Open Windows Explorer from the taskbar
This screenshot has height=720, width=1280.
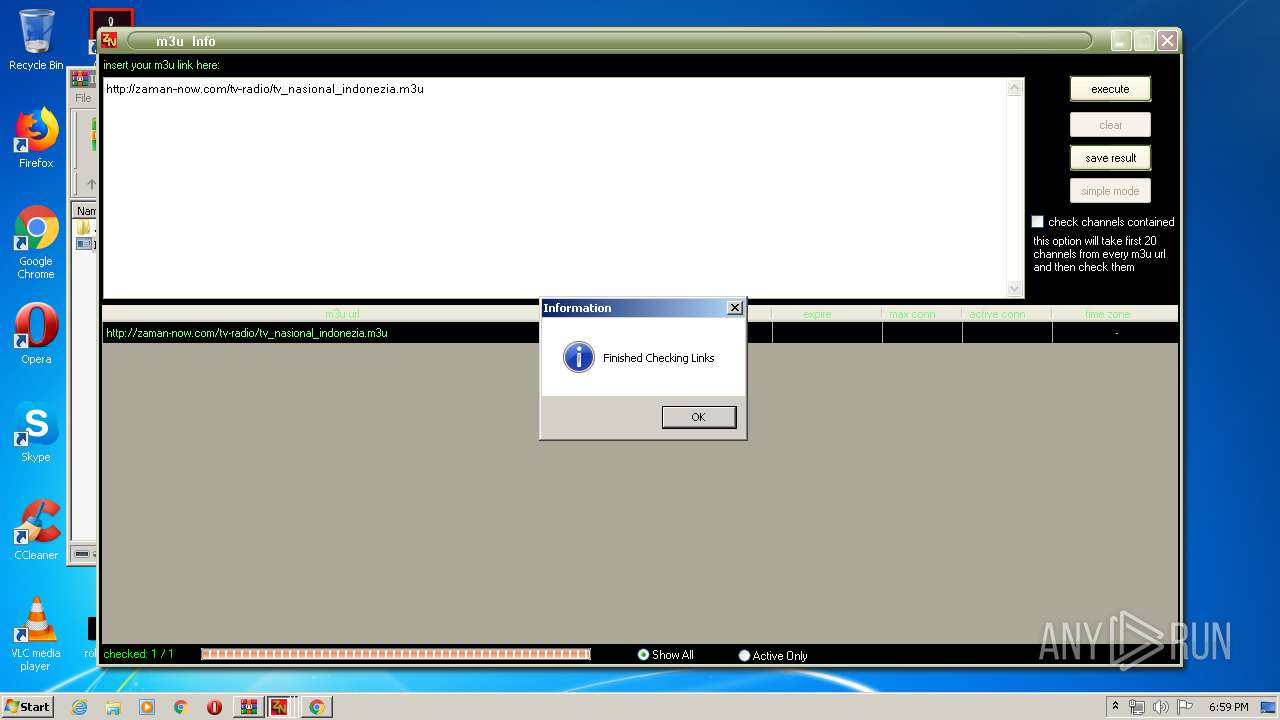point(113,707)
